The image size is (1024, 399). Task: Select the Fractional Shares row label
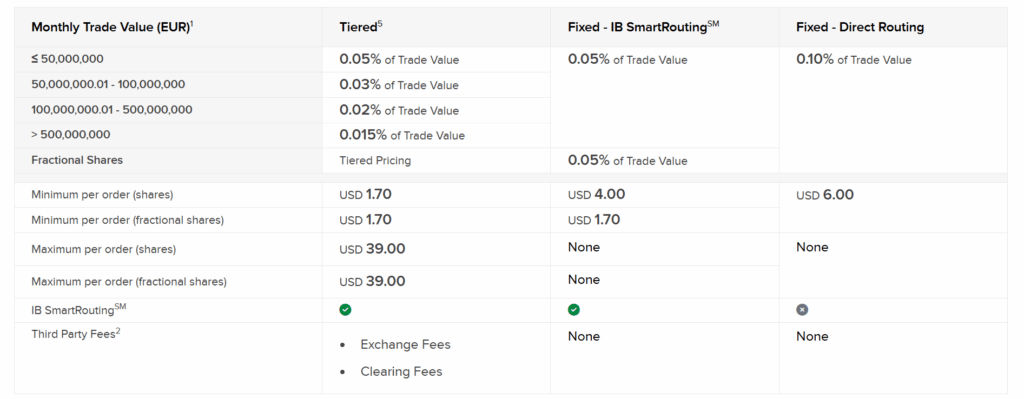(x=77, y=160)
